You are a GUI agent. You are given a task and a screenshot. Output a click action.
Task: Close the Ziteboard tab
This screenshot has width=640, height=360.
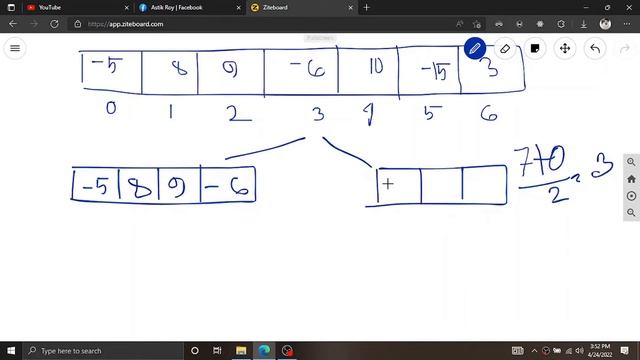pos(350,7)
